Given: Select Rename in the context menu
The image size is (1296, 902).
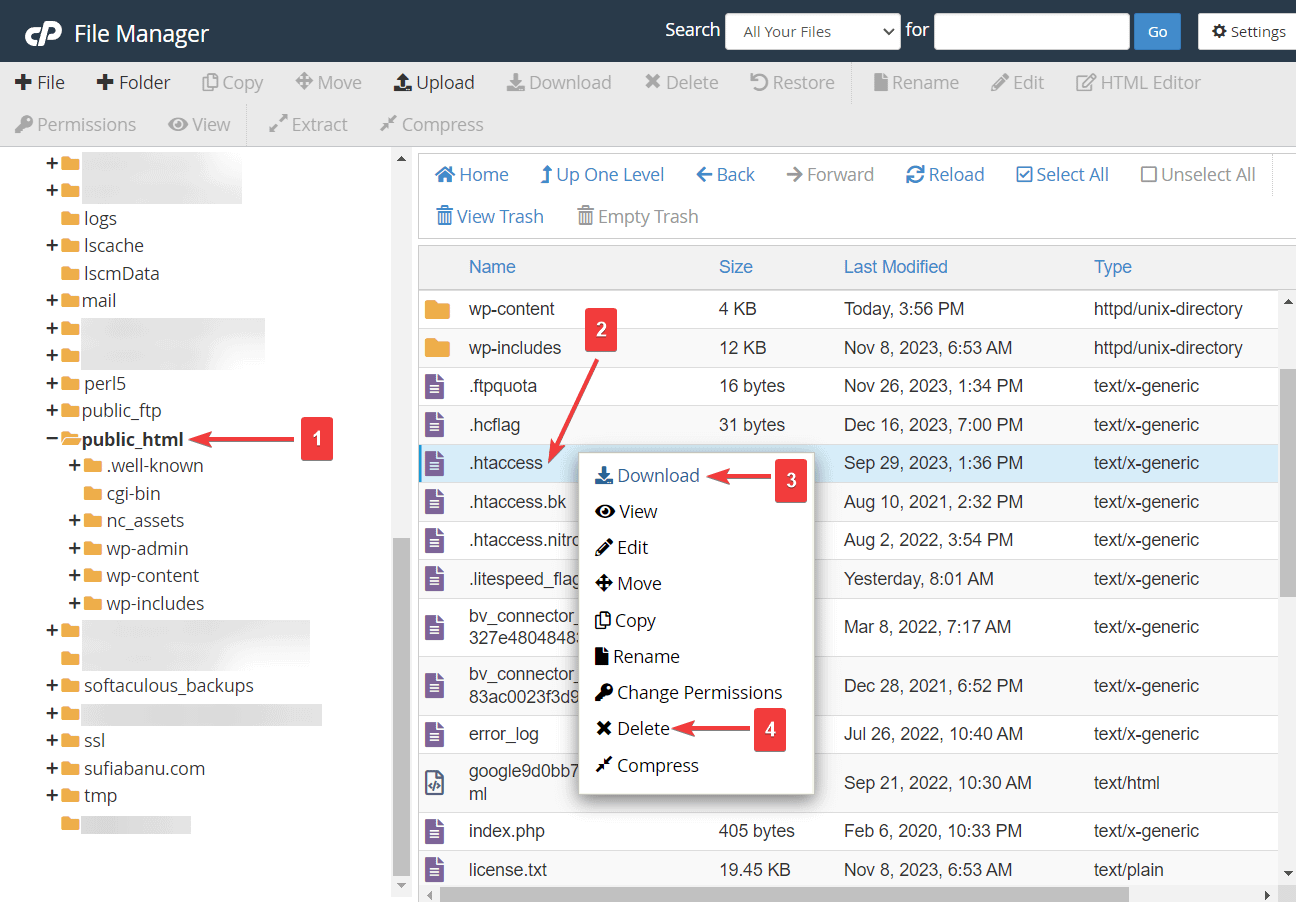Looking at the screenshot, I should click(x=644, y=656).
